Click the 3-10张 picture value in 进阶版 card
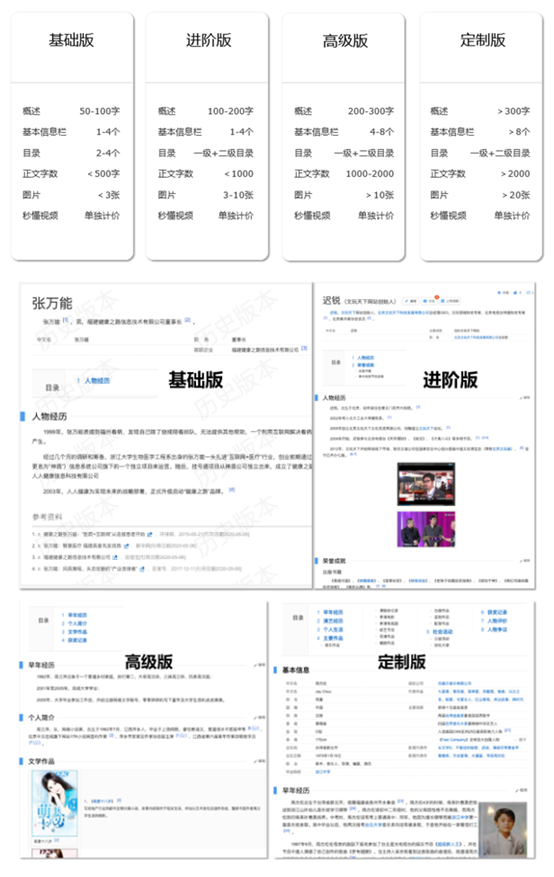The height and width of the screenshot is (877, 554). click(x=238, y=195)
